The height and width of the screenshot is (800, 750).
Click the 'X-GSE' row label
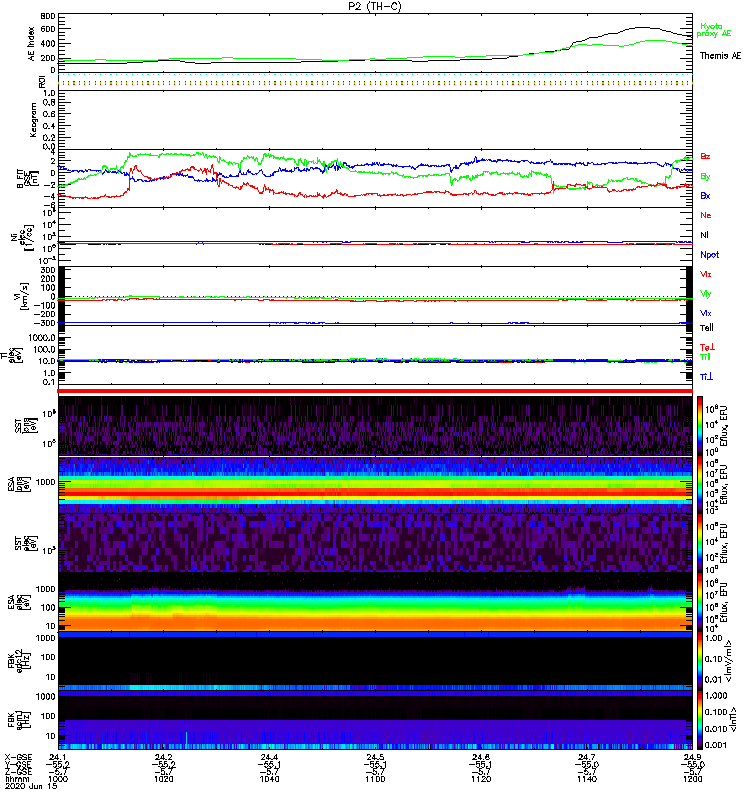pos(18,757)
